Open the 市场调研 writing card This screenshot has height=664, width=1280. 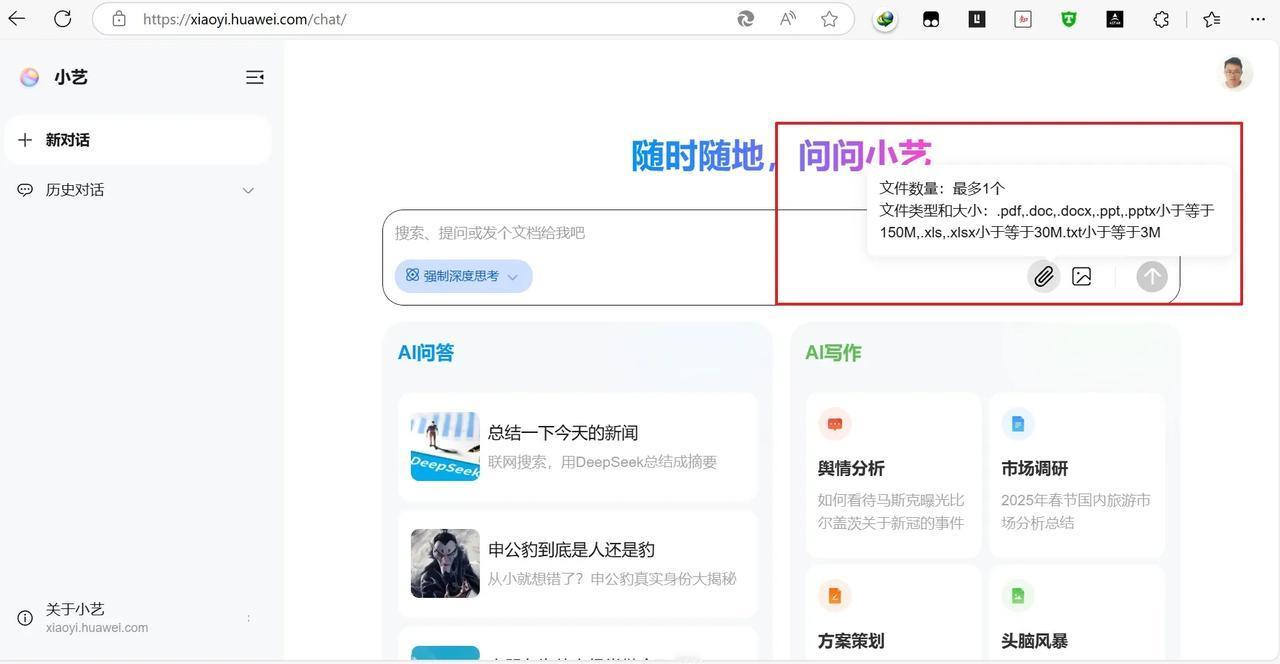(x=1077, y=475)
